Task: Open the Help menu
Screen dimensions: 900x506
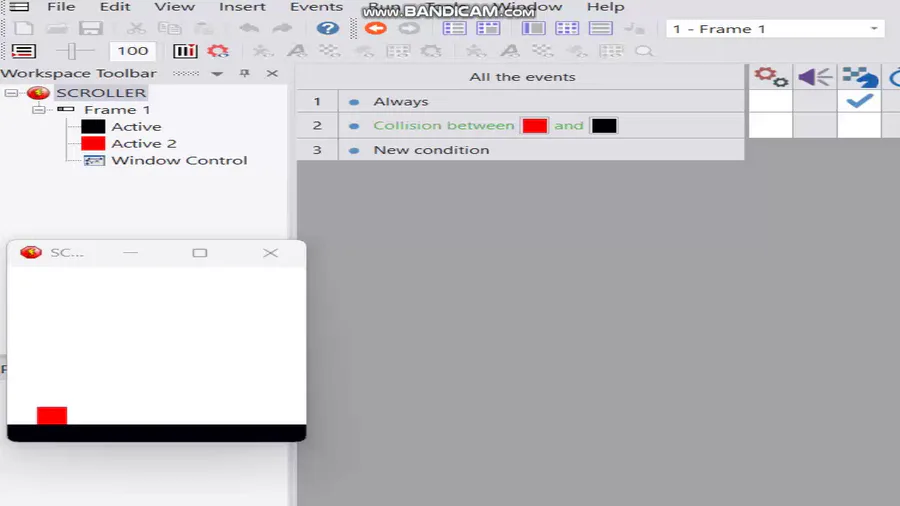Action: tap(606, 7)
